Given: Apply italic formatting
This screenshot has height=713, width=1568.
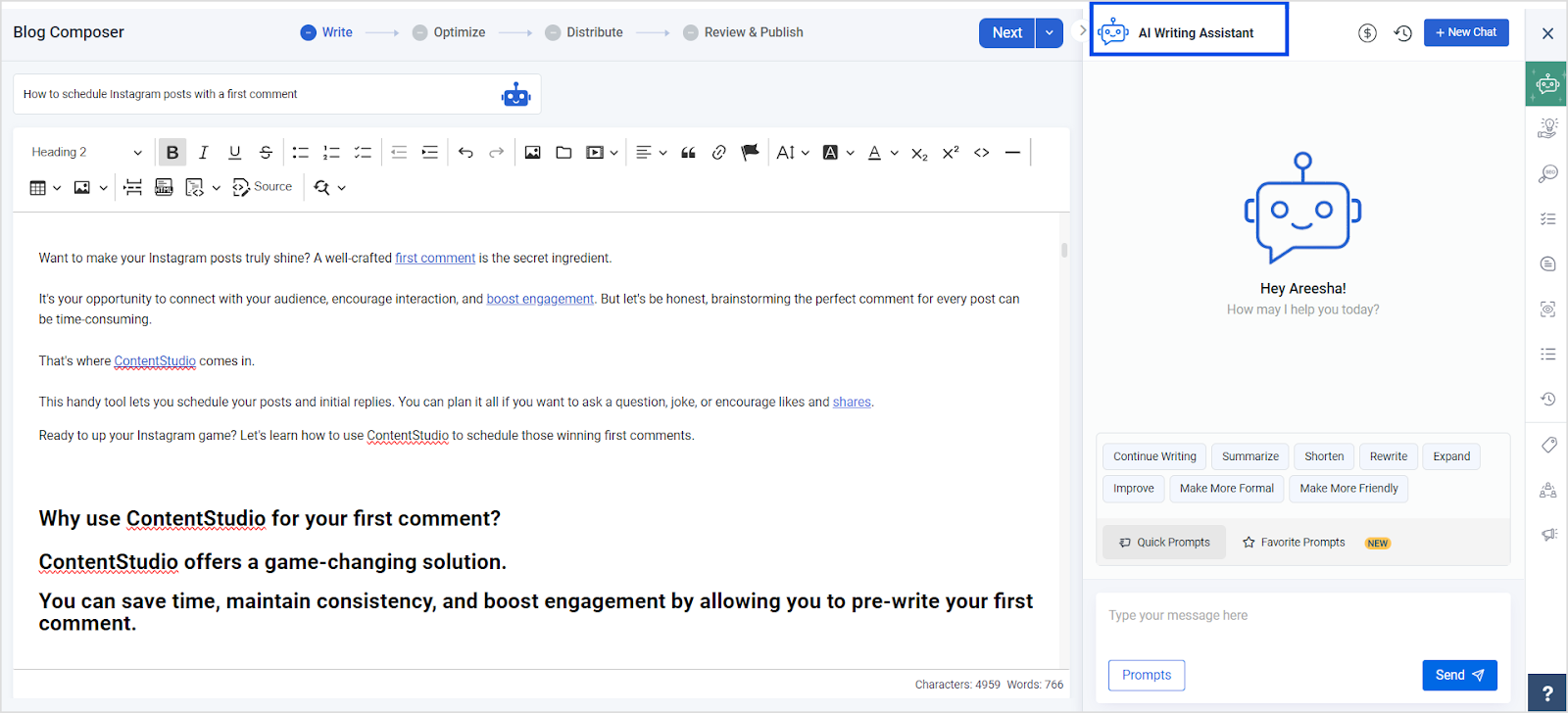Looking at the screenshot, I should (204, 152).
